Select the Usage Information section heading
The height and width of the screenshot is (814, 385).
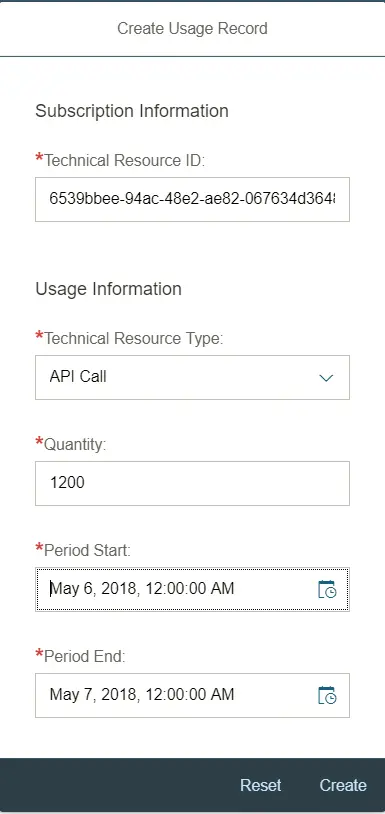pyautogui.click(x=108, y=289)
